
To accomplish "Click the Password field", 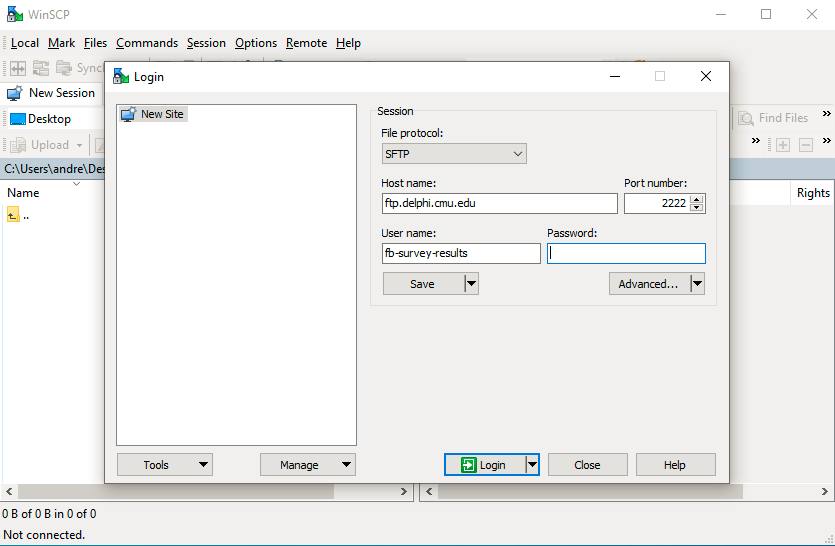I will click(626, 254).
